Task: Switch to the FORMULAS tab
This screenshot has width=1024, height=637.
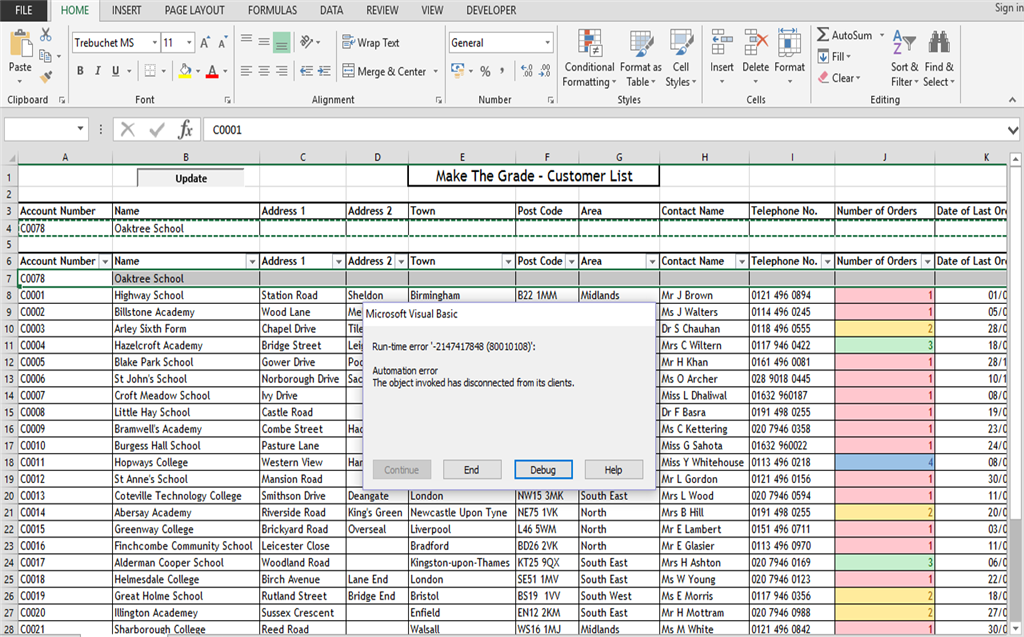Action: tap(272, 10)
